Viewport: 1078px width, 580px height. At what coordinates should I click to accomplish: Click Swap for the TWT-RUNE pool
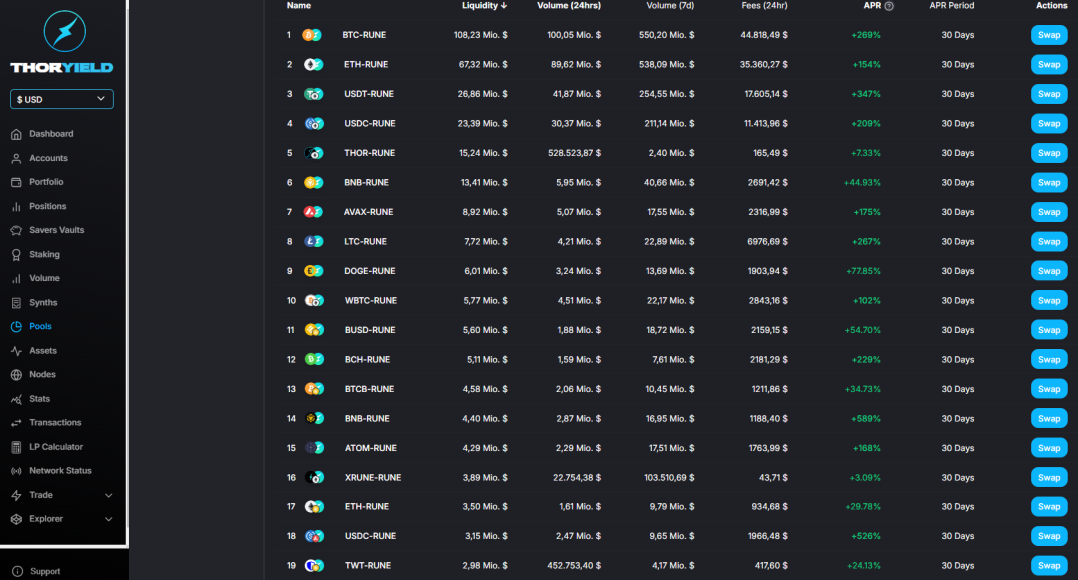(x=1049, y=566)
